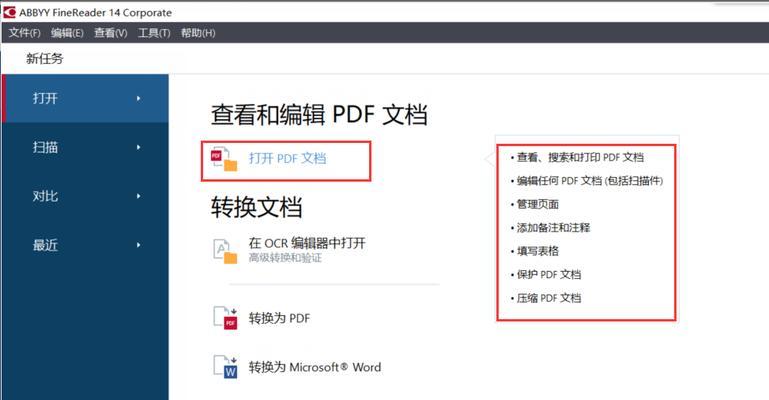
Task: Select the 最近 sidebar category
Action: (85, 245)
